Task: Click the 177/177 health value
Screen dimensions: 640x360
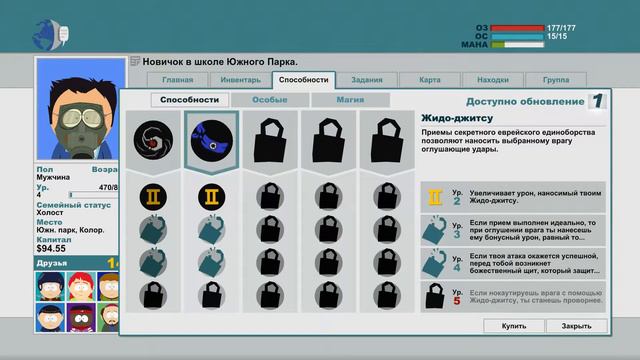Action: click(561, 28)
